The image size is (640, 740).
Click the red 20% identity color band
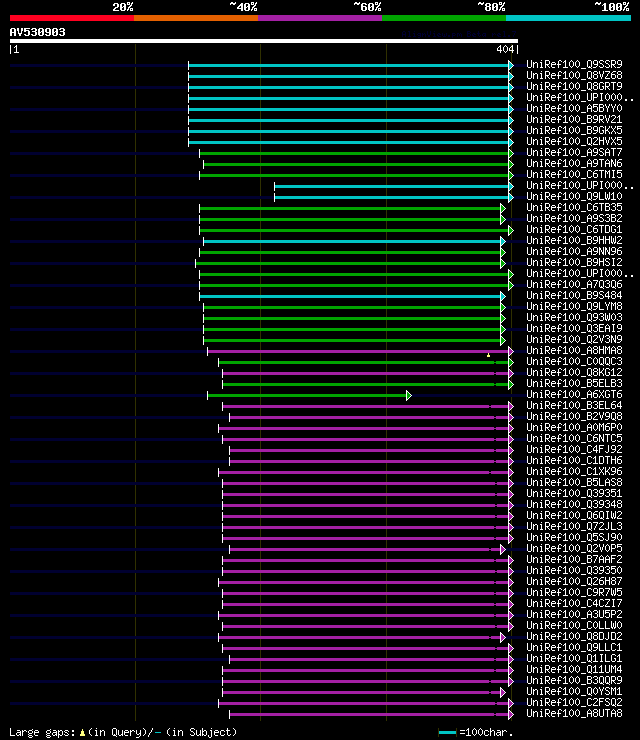click(72, 18)
